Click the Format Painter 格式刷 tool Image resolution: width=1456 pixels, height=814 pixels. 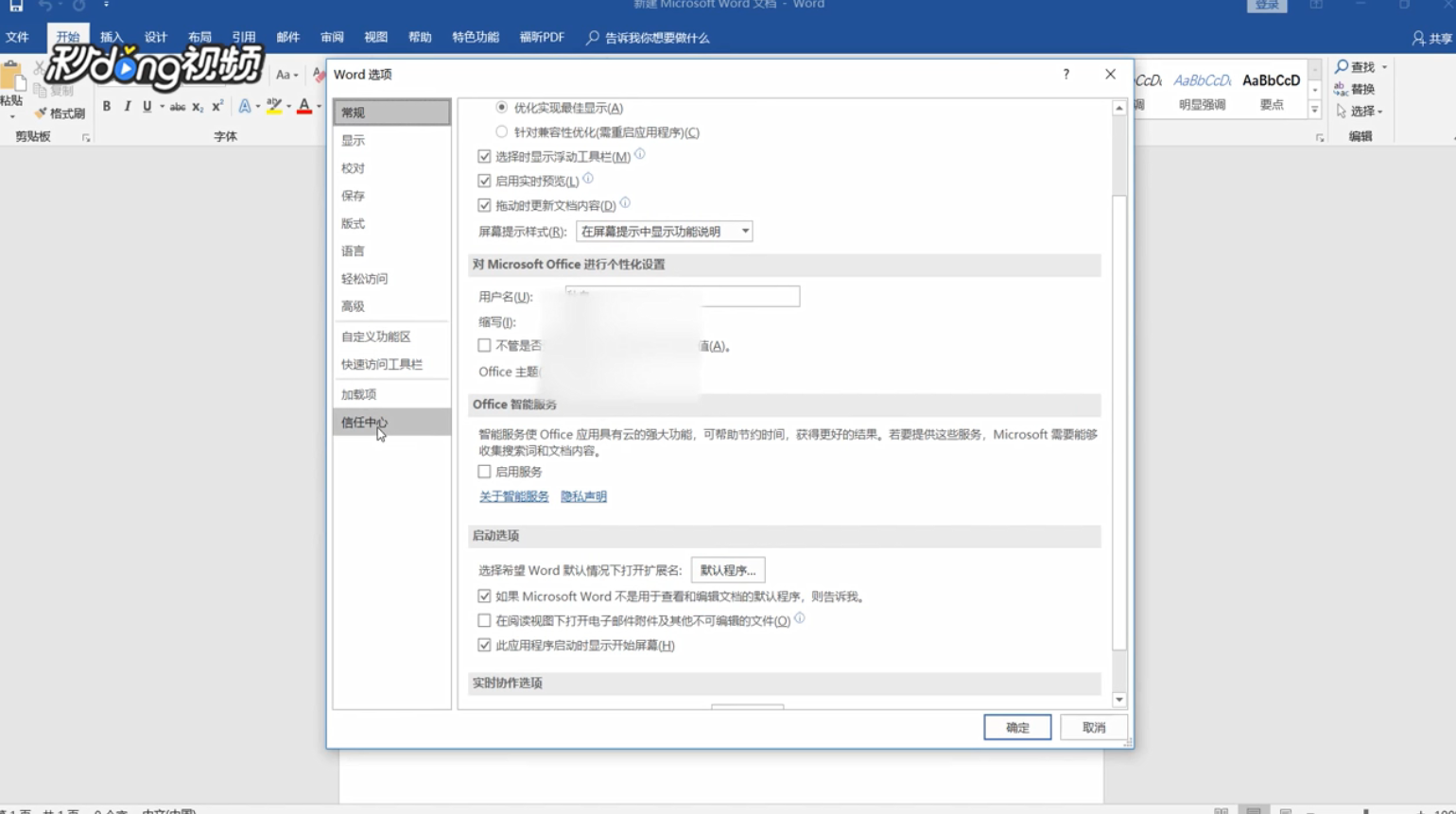pos(60,113)
